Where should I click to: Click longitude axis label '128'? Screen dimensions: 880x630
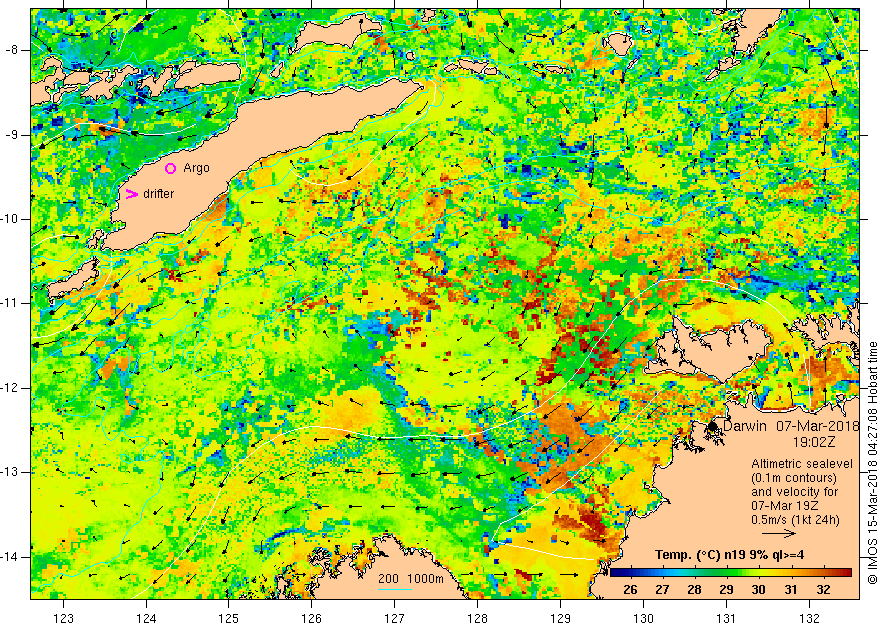point(478,619)
